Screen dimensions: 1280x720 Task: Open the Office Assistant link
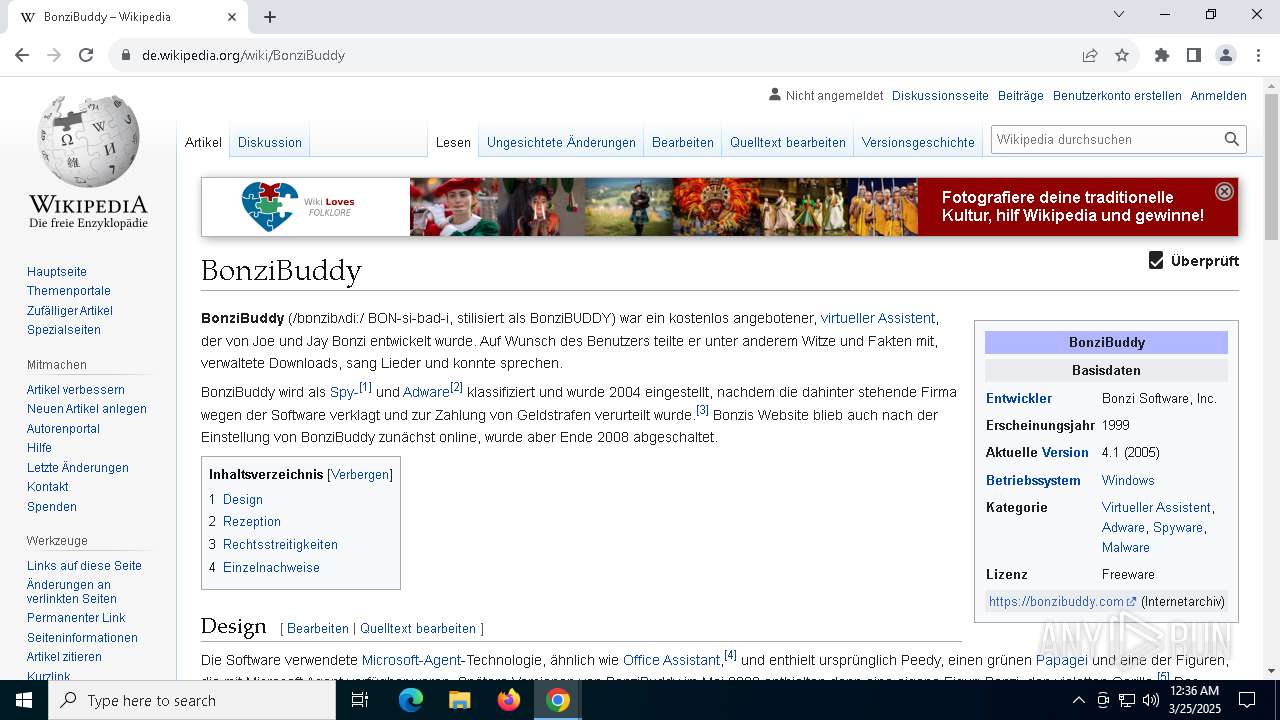[671, 660]
